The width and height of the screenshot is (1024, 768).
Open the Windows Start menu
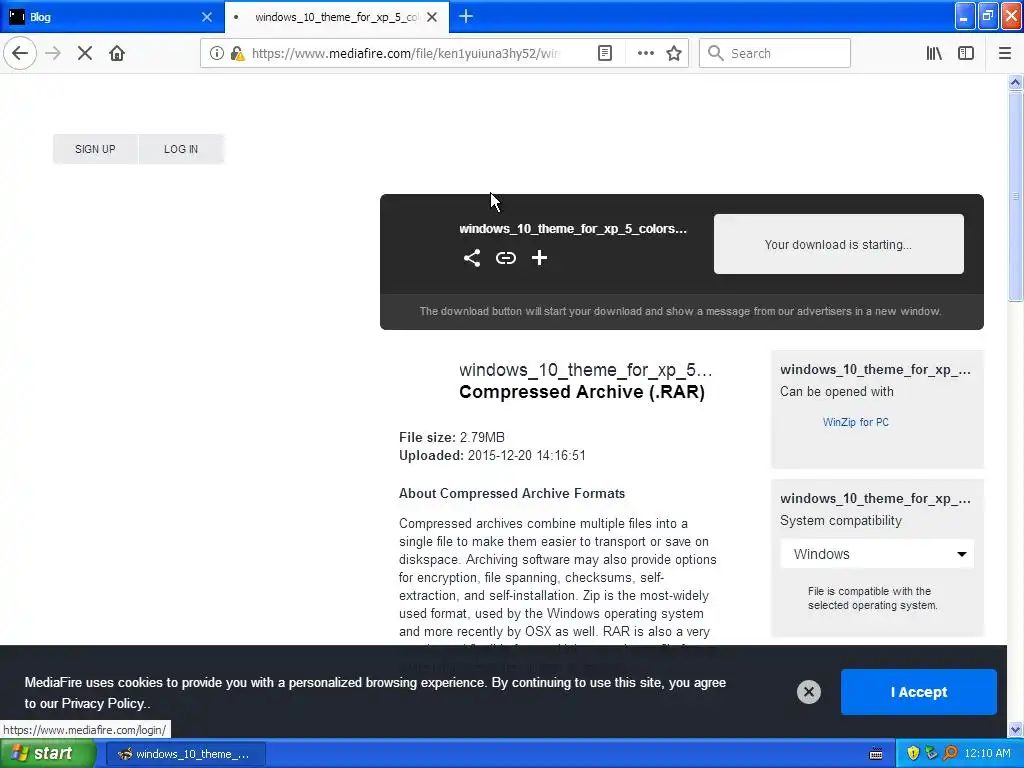[48, 753]
